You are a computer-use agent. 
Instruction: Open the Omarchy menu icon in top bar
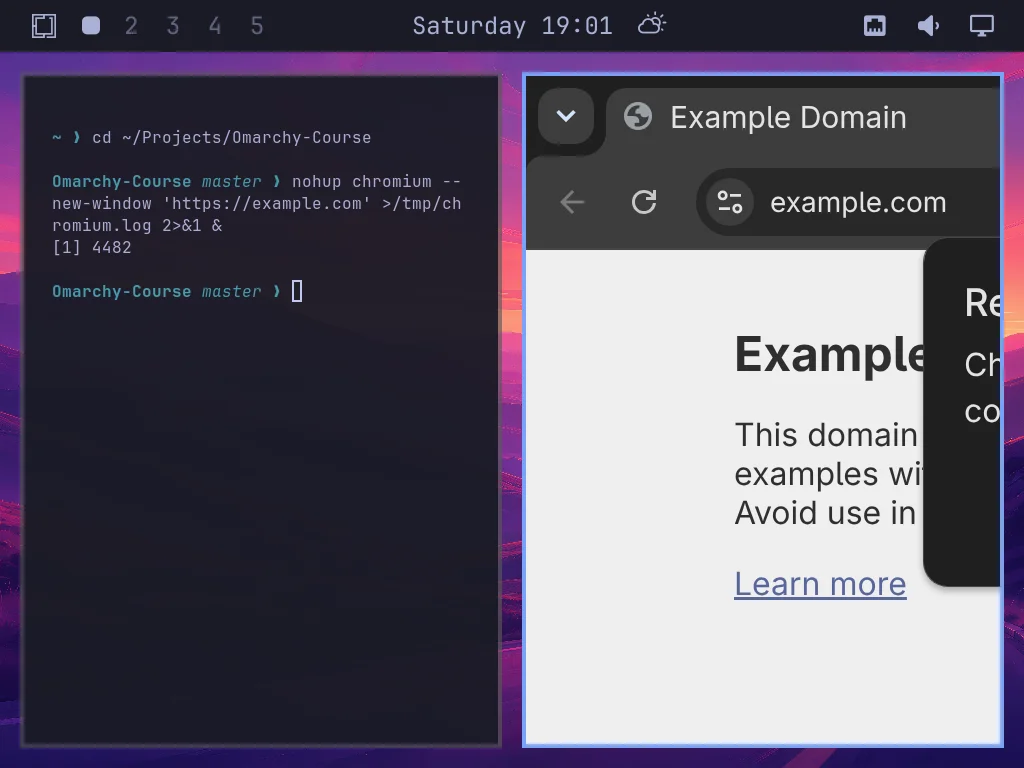pos(44,25)
